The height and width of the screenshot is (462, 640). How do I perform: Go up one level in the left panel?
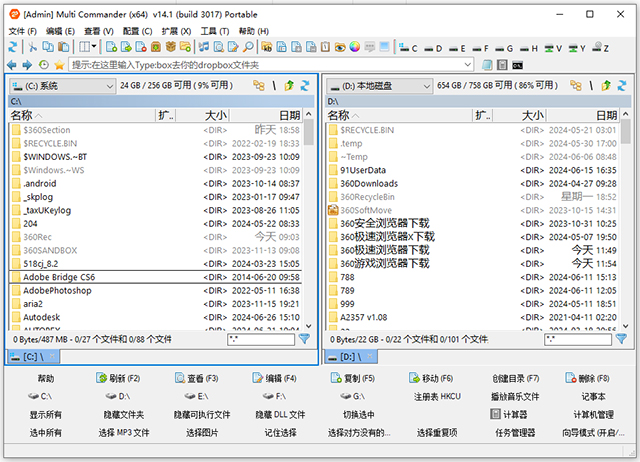289,85
